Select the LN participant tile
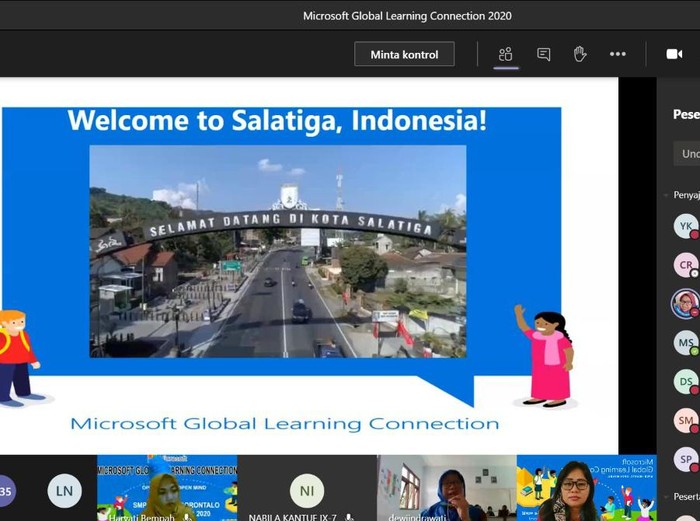 pos(64,491)
